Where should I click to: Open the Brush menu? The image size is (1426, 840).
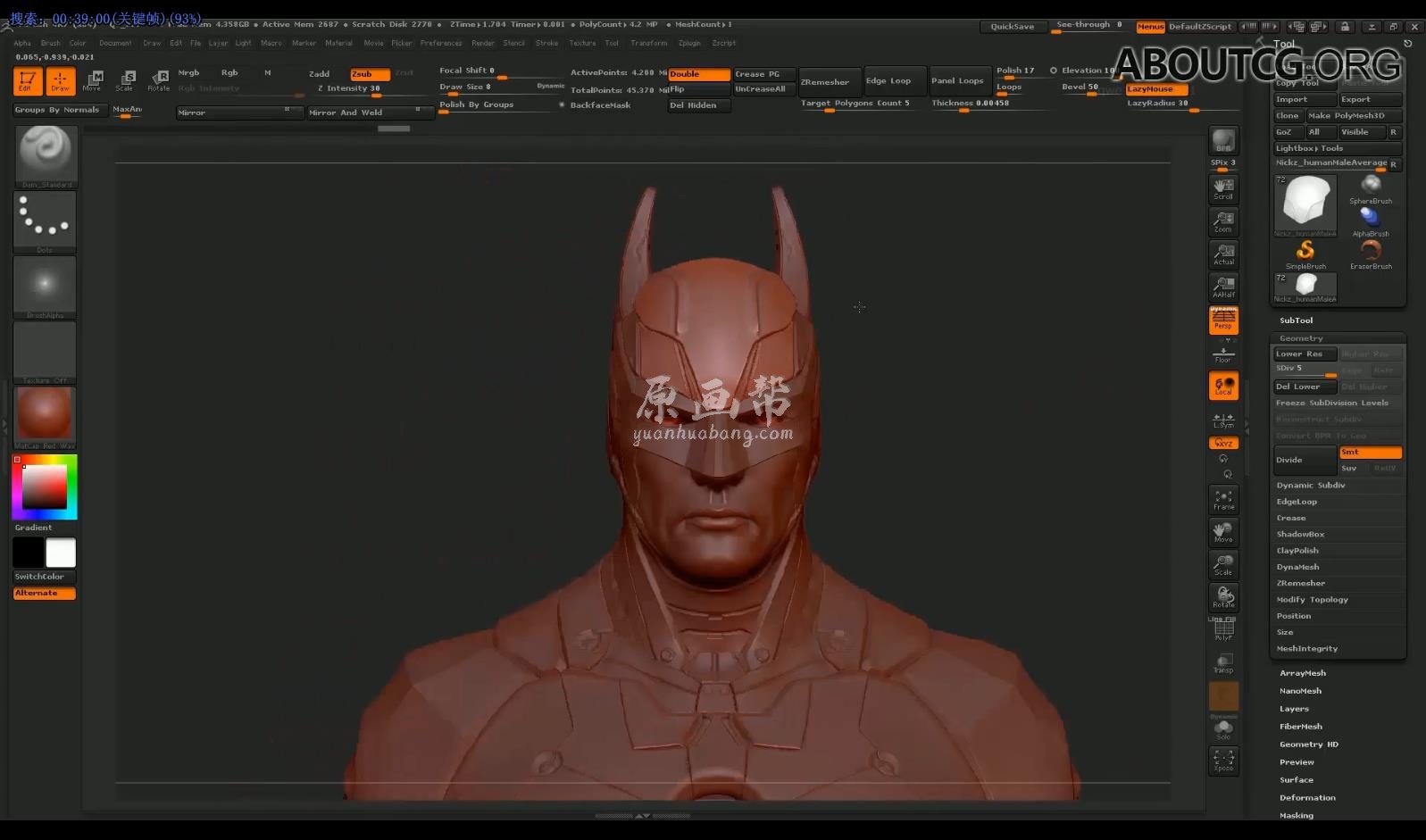[x=51, y=43]
